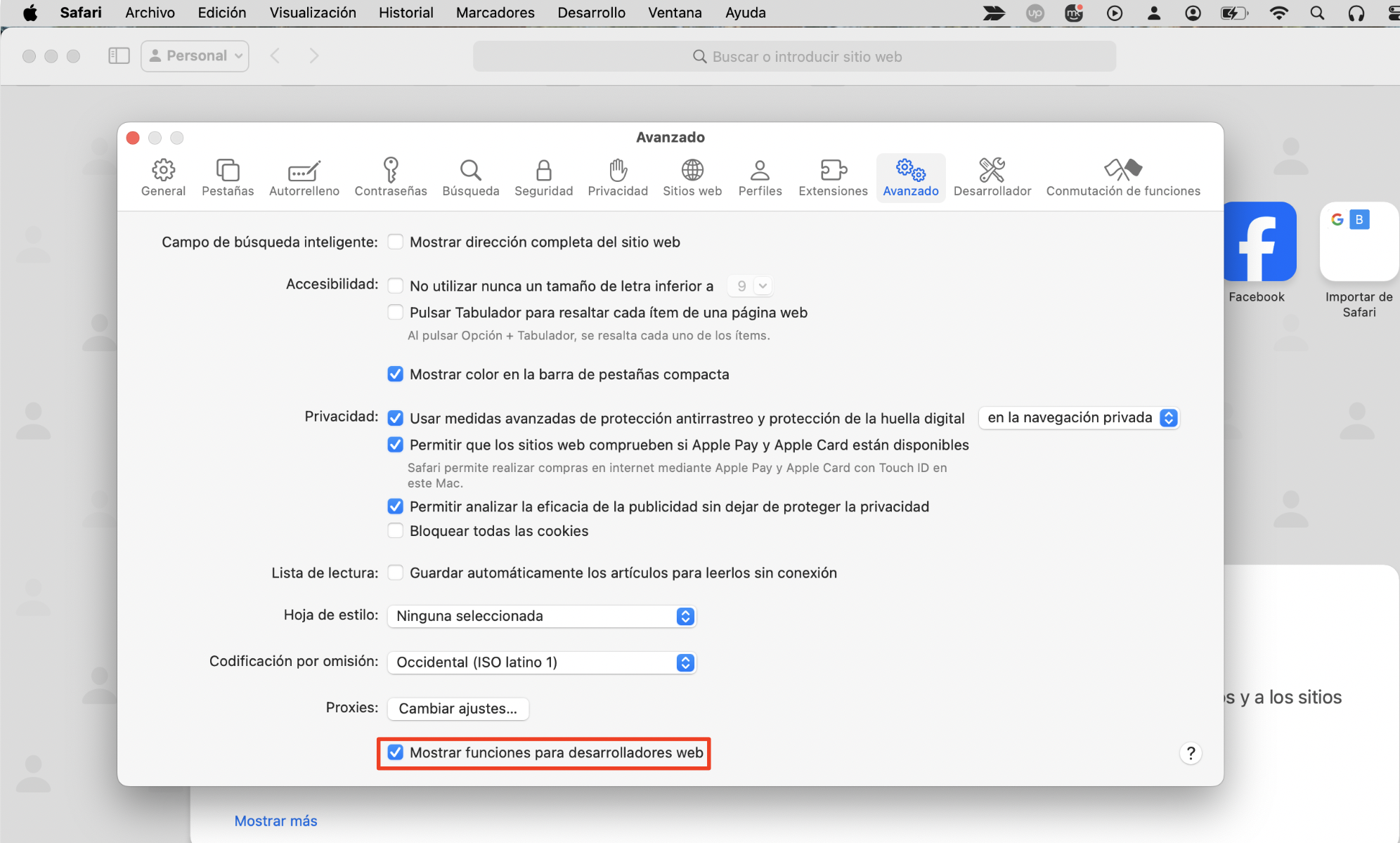The width and height of the screenshot is (1400, 843).
Task: Open the Historial menu
Action: (406, 13)
